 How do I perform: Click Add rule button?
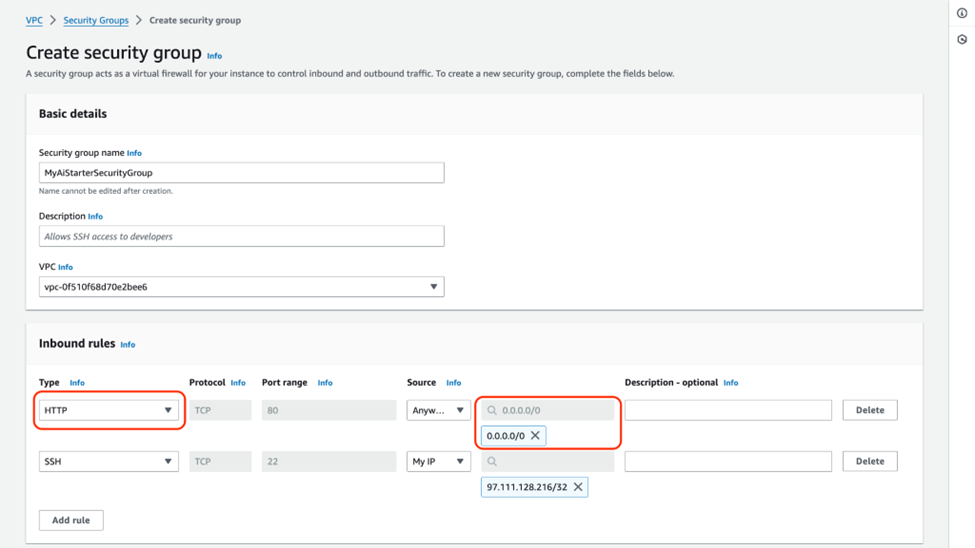click(71, 520)
